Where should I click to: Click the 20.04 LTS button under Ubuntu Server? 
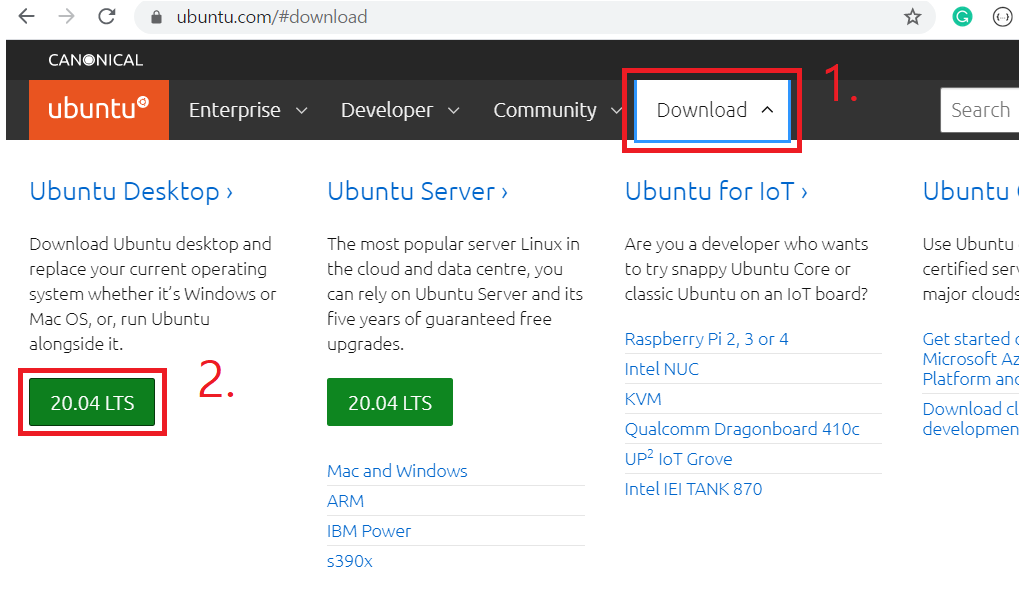390,402
